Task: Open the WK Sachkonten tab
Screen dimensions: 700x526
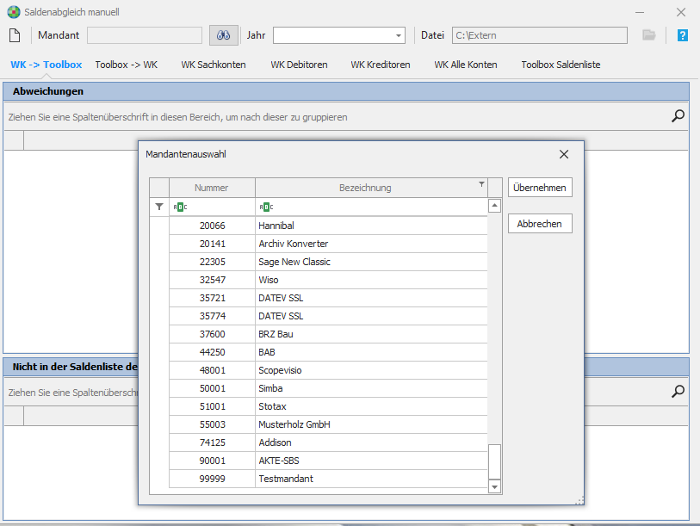Action: coord(213,65)
